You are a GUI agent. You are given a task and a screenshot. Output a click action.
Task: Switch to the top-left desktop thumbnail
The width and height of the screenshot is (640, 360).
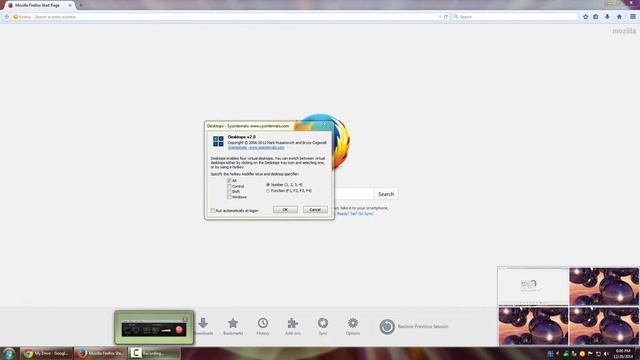coord(533,286)
